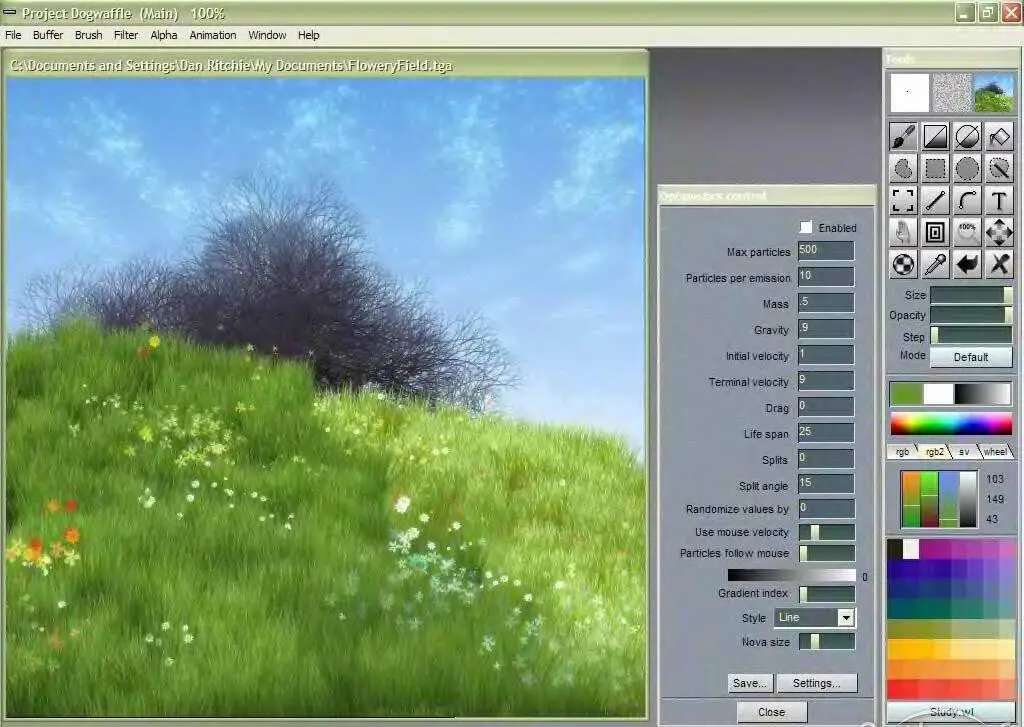
Task: Select the paintbrush tool
Action: (x=903, y=137)
